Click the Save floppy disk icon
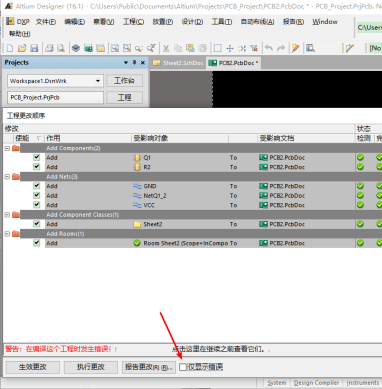The height and width of the screenshot is (389, 382). pos(34,48)
